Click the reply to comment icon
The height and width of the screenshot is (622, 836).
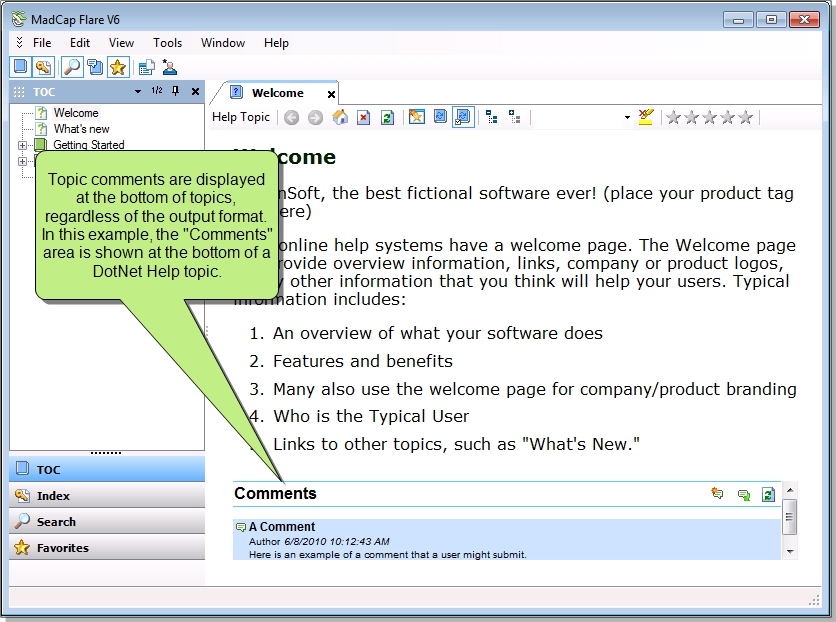(743, 494)
